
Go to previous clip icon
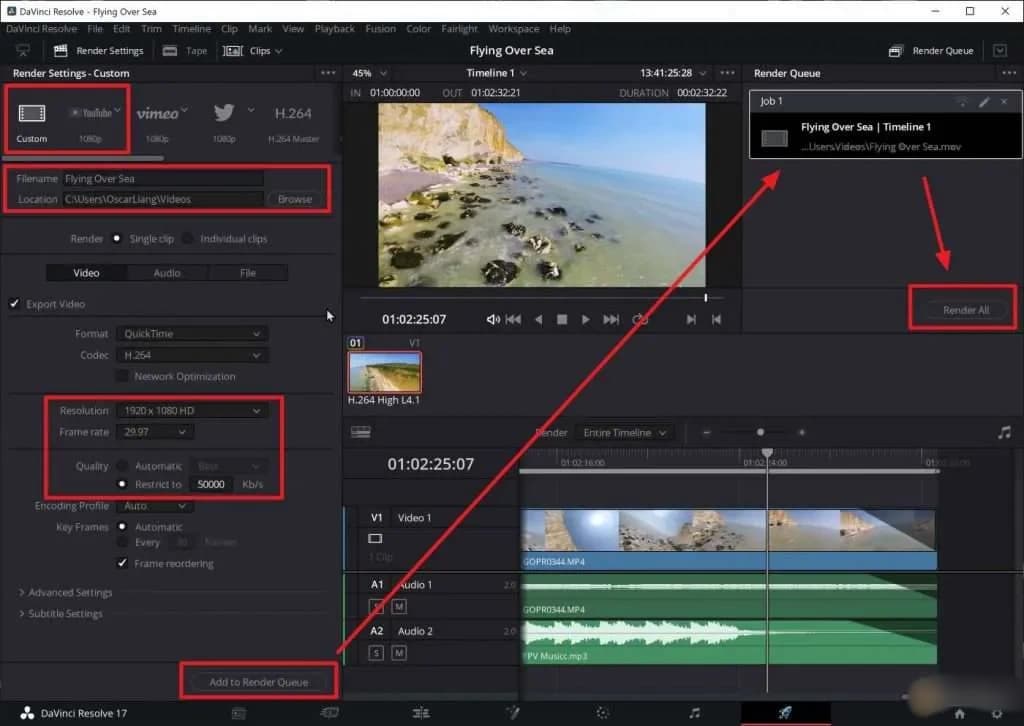click(x=716, y=319)
